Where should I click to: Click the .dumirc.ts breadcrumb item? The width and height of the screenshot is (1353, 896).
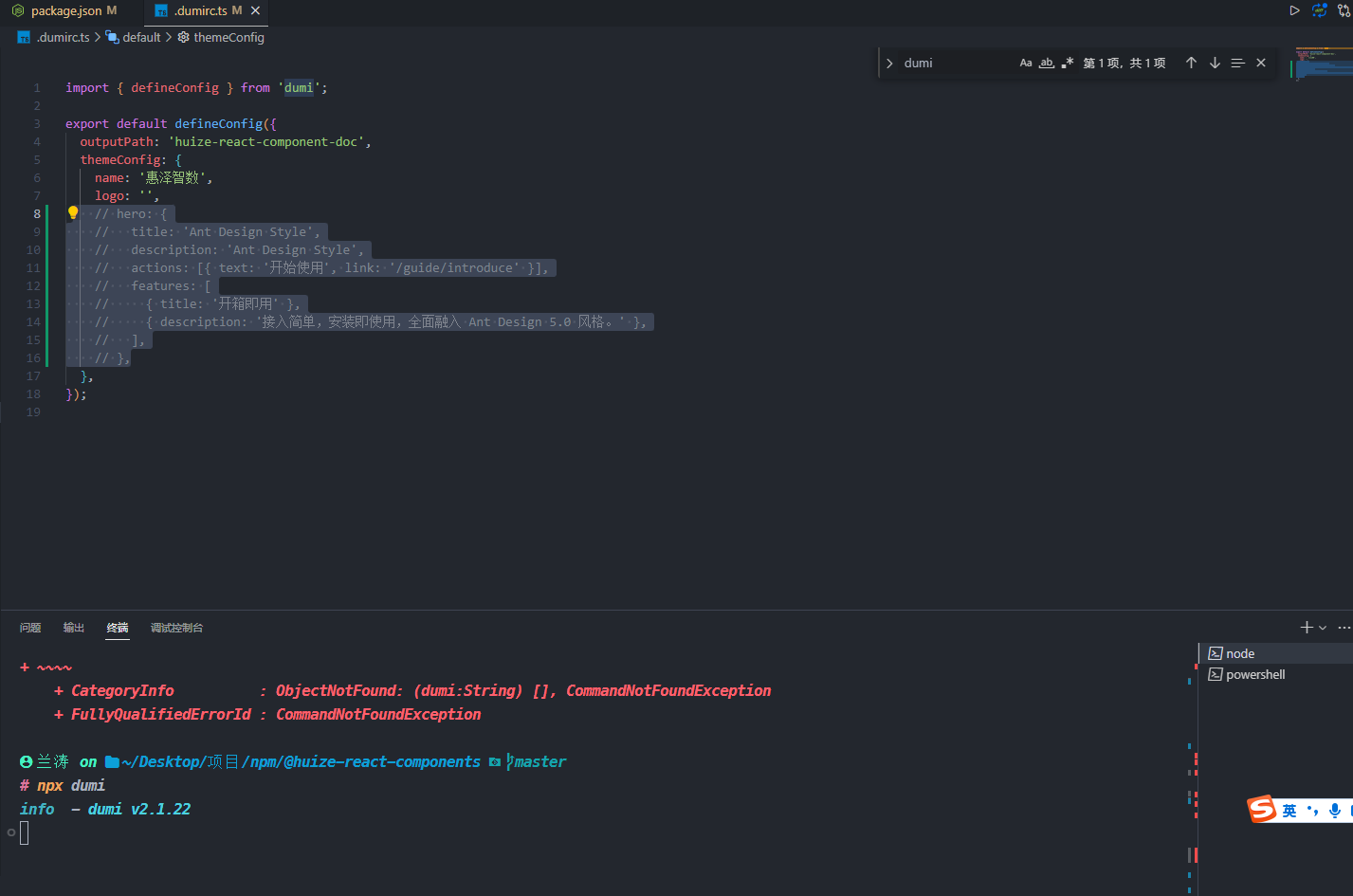(54, 37)
